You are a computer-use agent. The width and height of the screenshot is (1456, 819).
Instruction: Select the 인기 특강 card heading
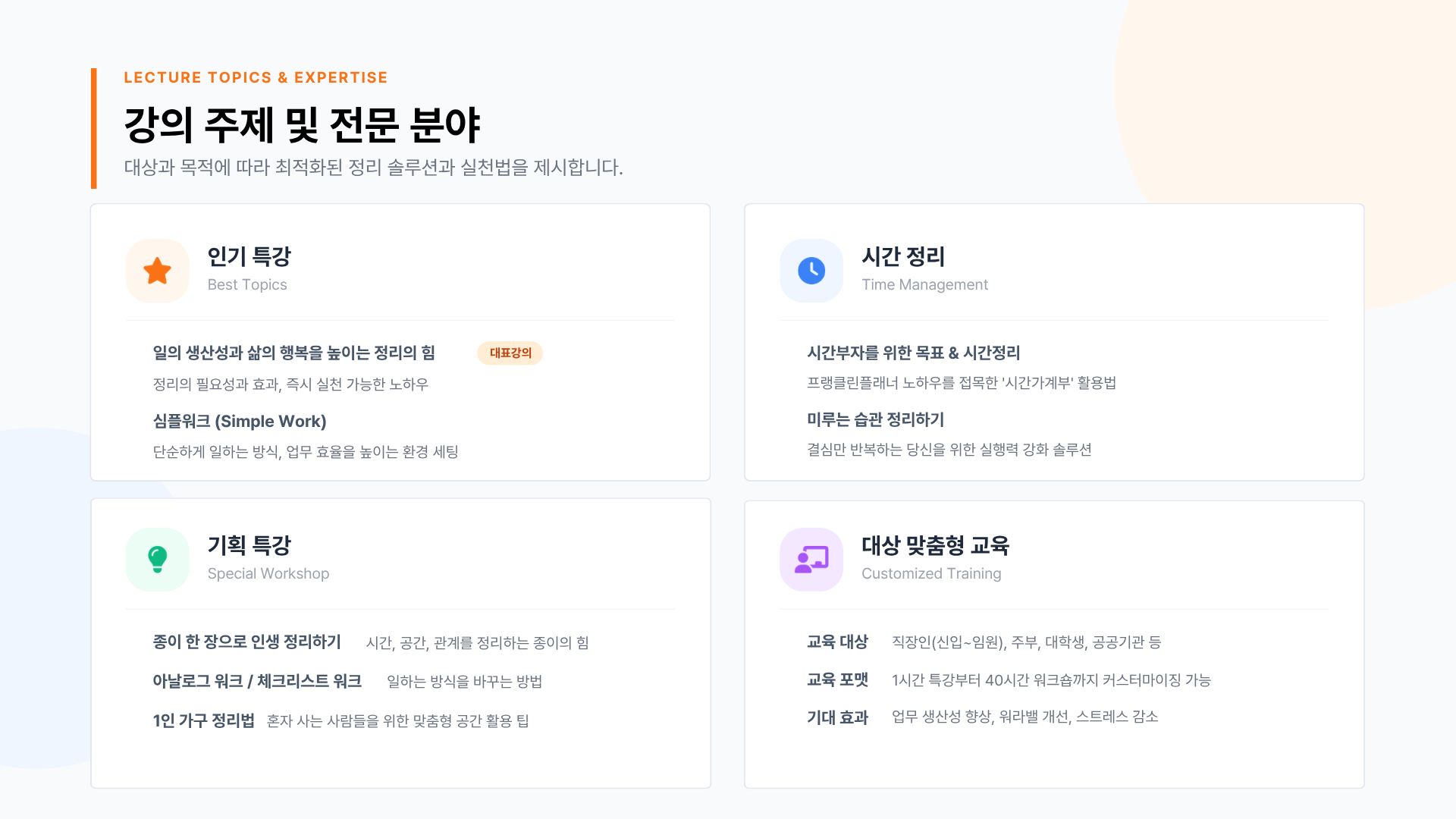249,257
